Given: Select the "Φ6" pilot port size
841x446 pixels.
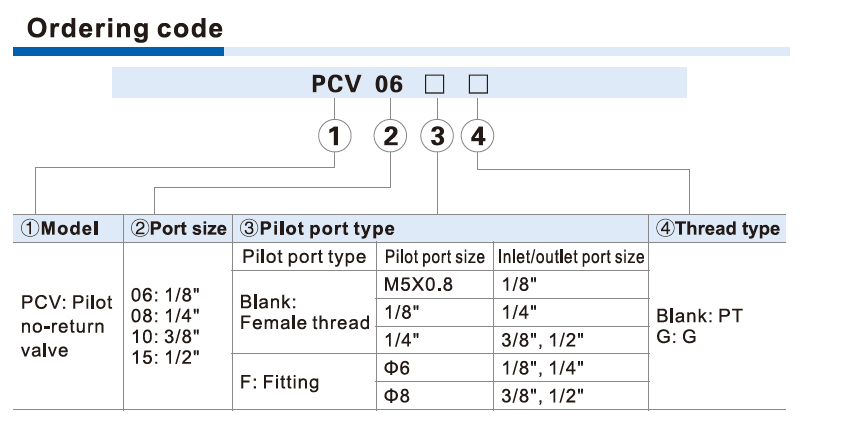Looking at the screenshot, I should point(397,368).
